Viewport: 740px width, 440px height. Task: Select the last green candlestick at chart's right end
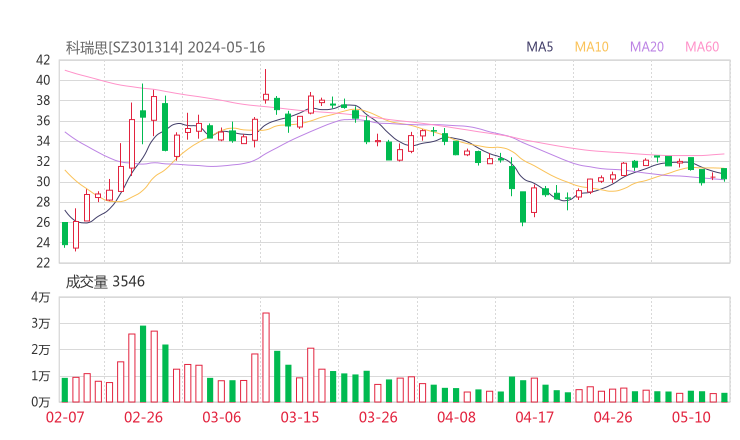pyautogui.click(x=724, y=174)
